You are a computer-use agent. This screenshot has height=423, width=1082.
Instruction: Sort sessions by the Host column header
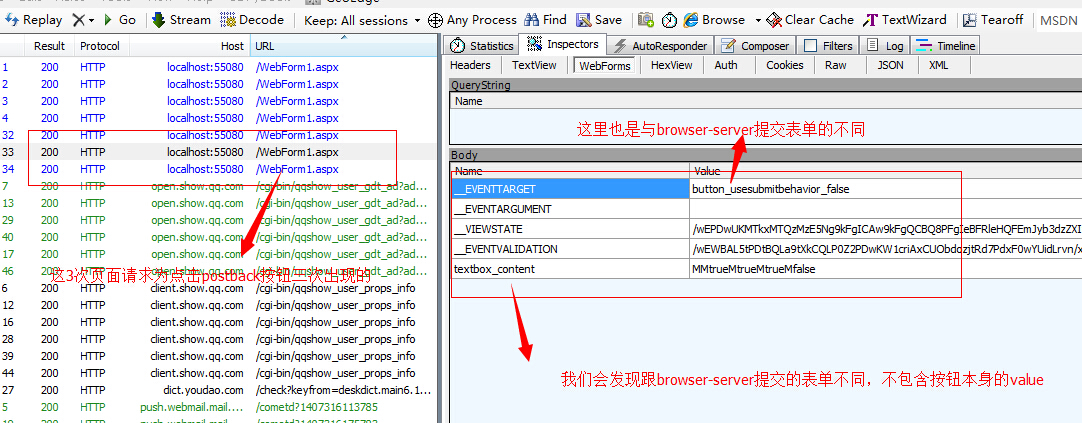[x=190, y=46]
